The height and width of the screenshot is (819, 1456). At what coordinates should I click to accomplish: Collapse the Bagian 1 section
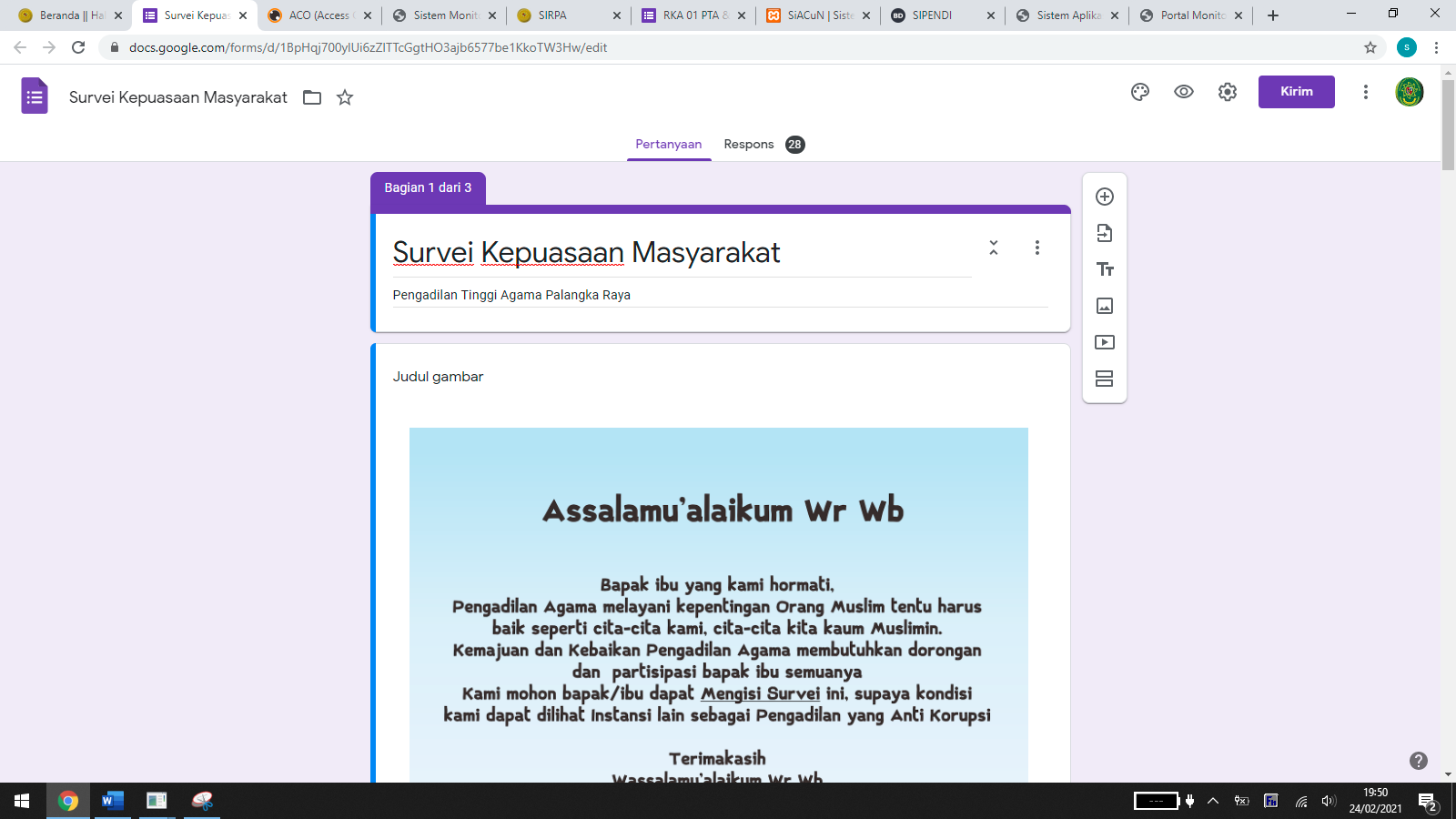click(994, 248)
